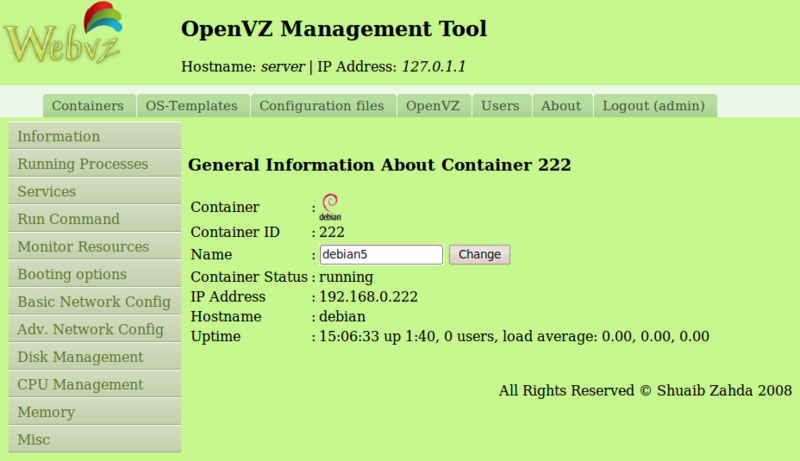Click the Container ID value 222

click(x=332, y=232)
